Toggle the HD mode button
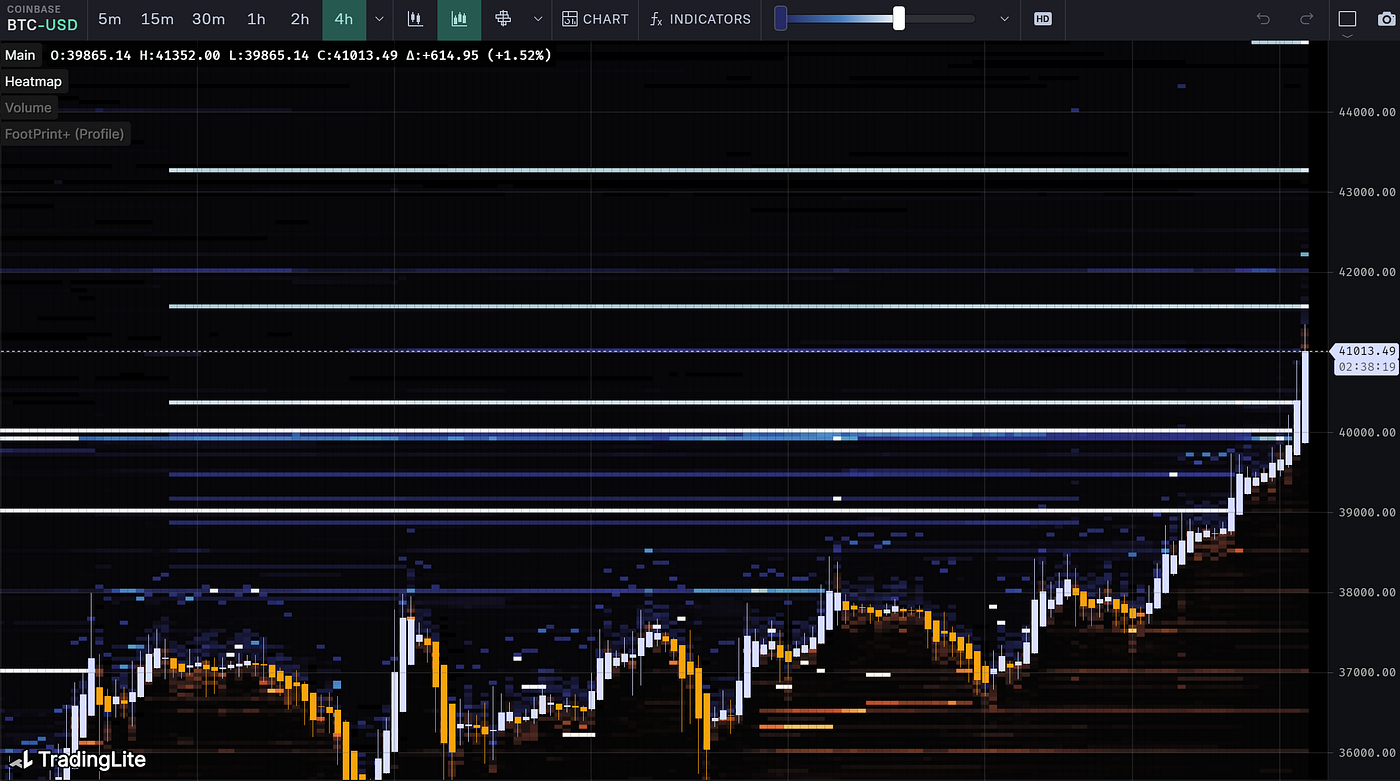Image resolution: width=1400 pixels, height=781 pixels. click(x=1043, y=19)
